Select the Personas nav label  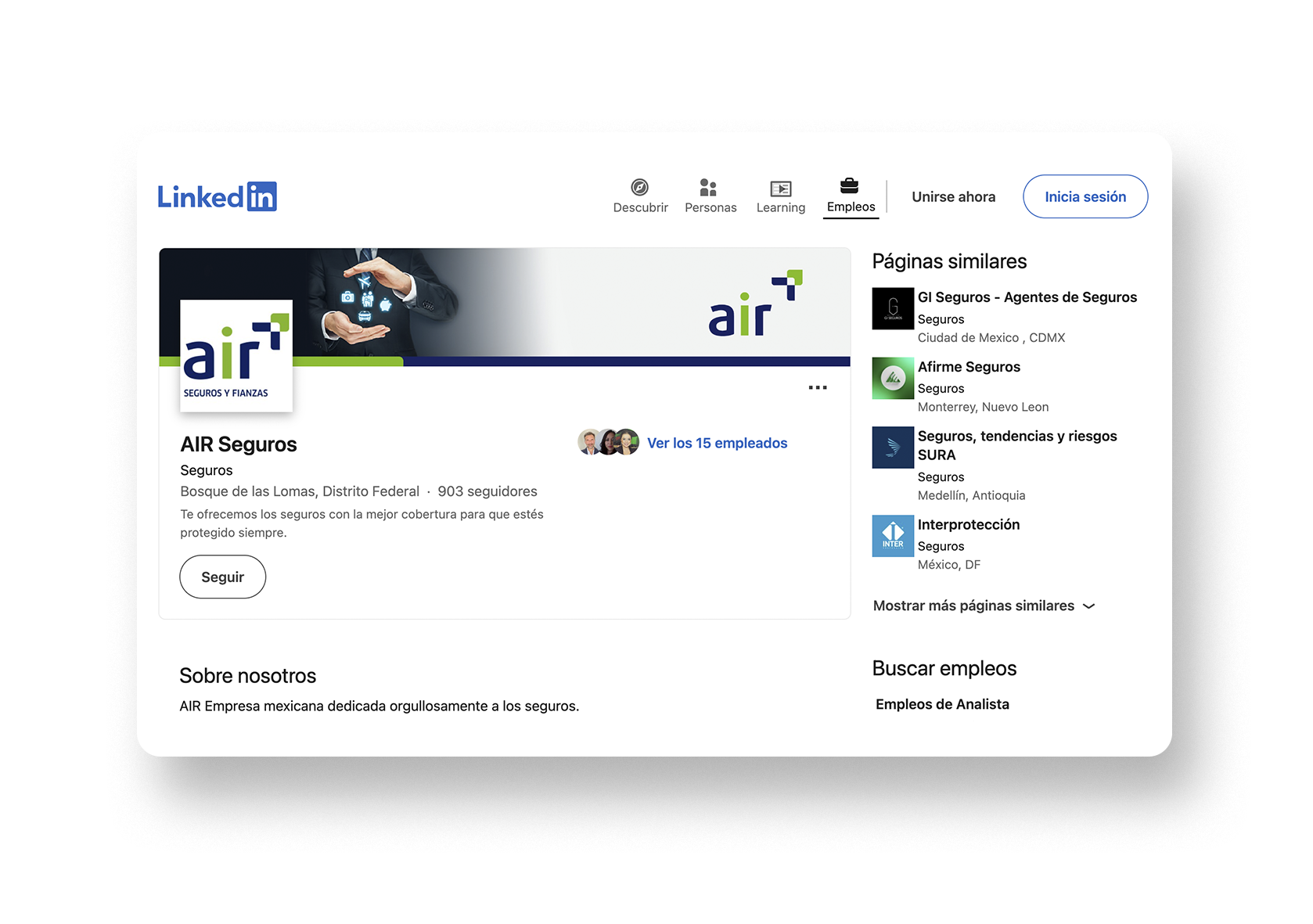coord(710,207)
